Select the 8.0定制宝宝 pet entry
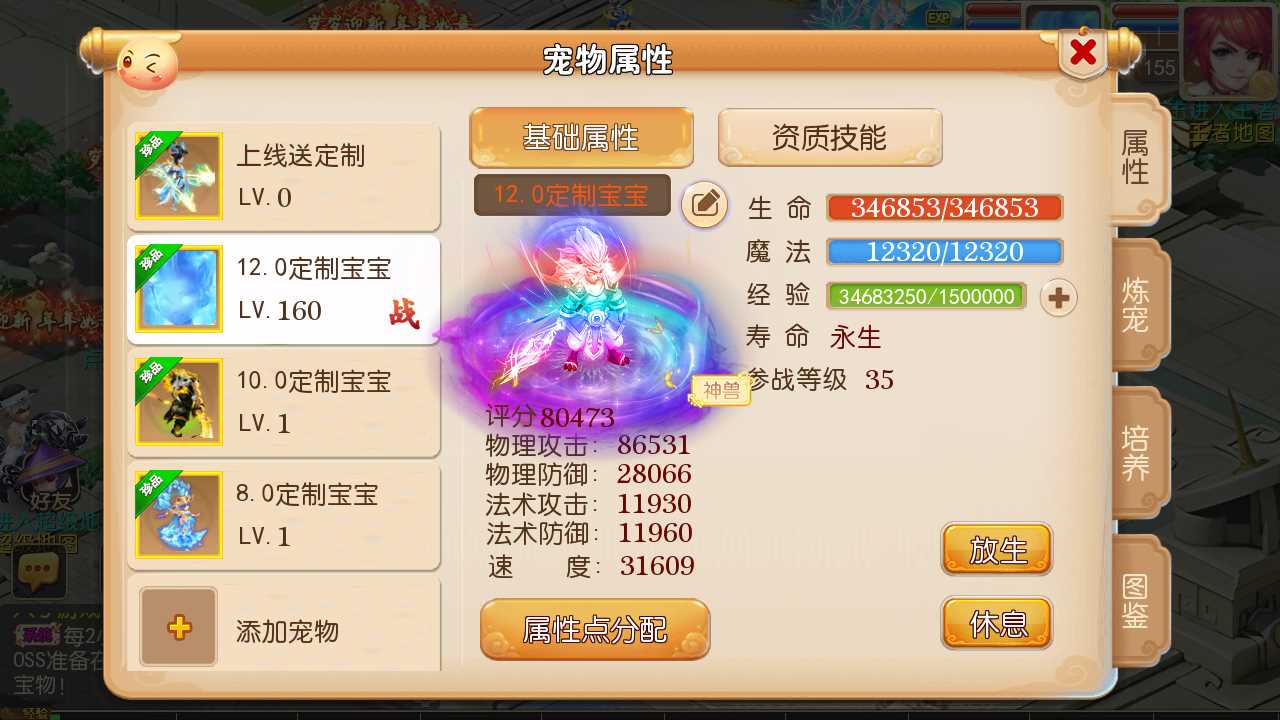The image size is (1280, 720). (x=284, y=515)
